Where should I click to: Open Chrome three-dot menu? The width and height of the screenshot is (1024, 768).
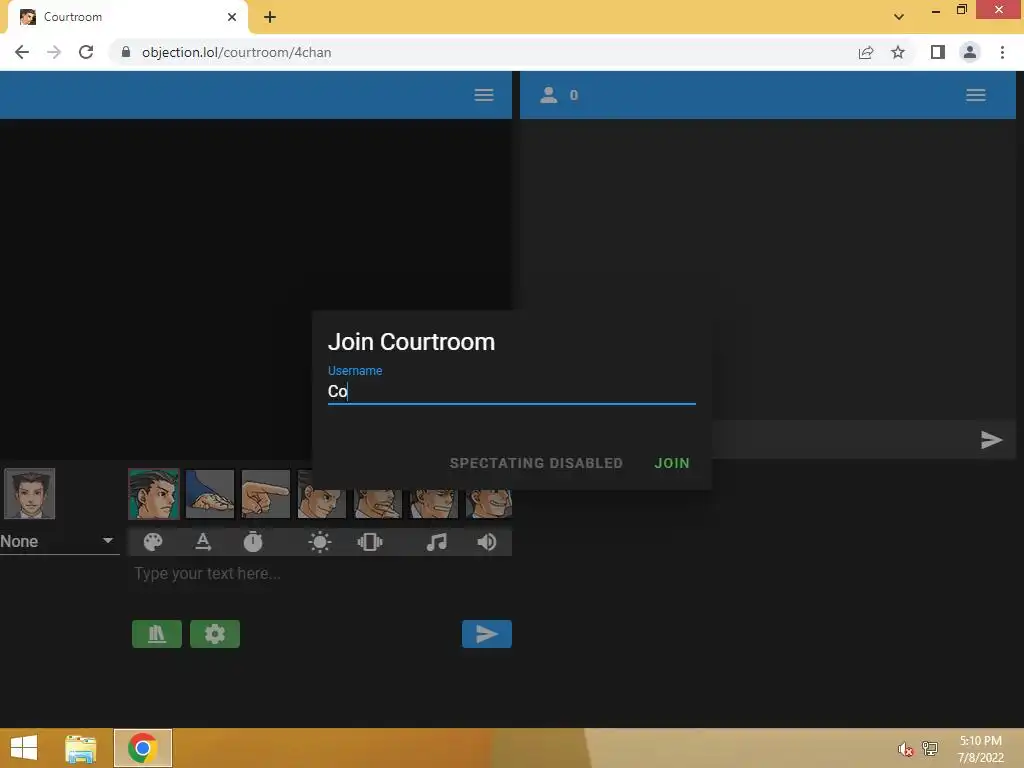pos(1002,52)
